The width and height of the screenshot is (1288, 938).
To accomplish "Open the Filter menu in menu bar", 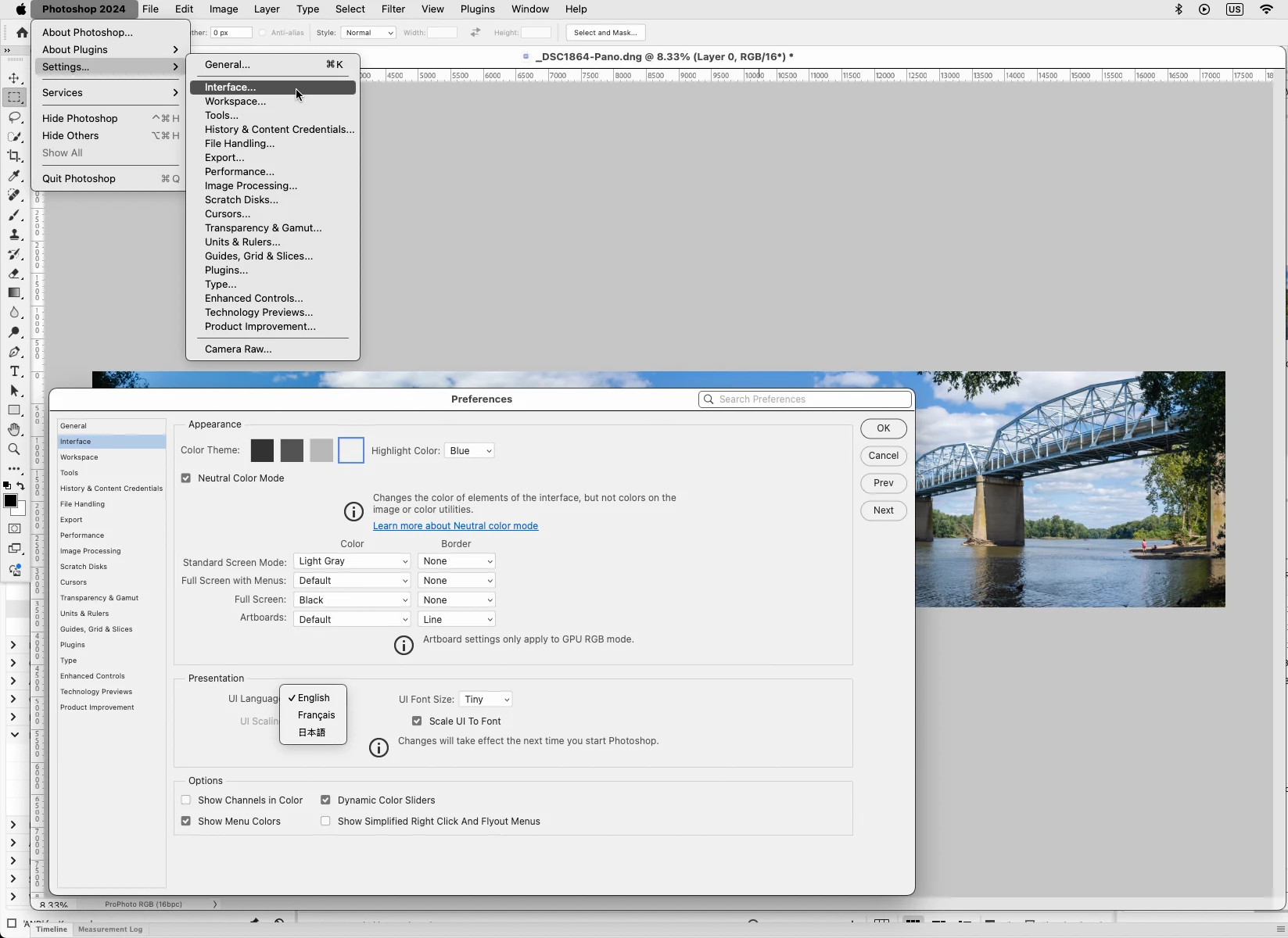I will point(393,9).
